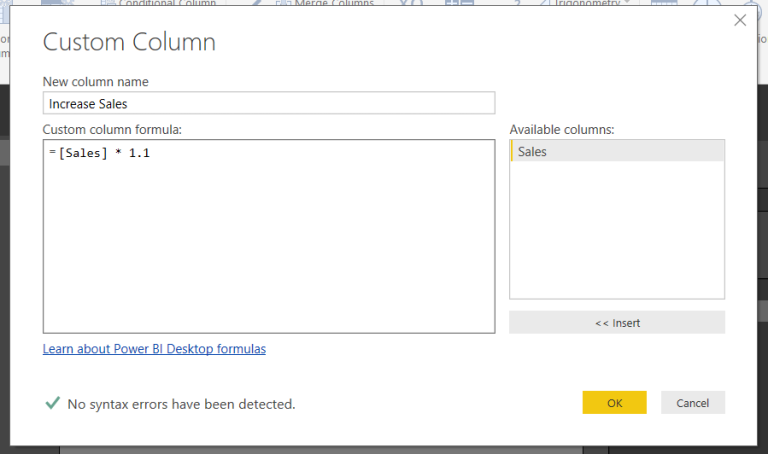This screenshot has height=454, width=768.
Task: Click the Available columns label
Action: 562,129
